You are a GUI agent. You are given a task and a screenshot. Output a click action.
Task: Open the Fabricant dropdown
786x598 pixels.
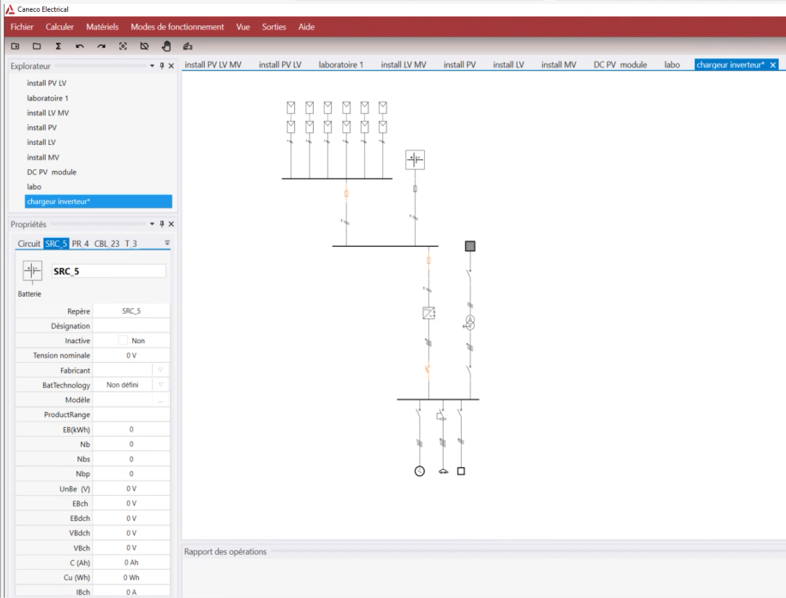(160, 370)
